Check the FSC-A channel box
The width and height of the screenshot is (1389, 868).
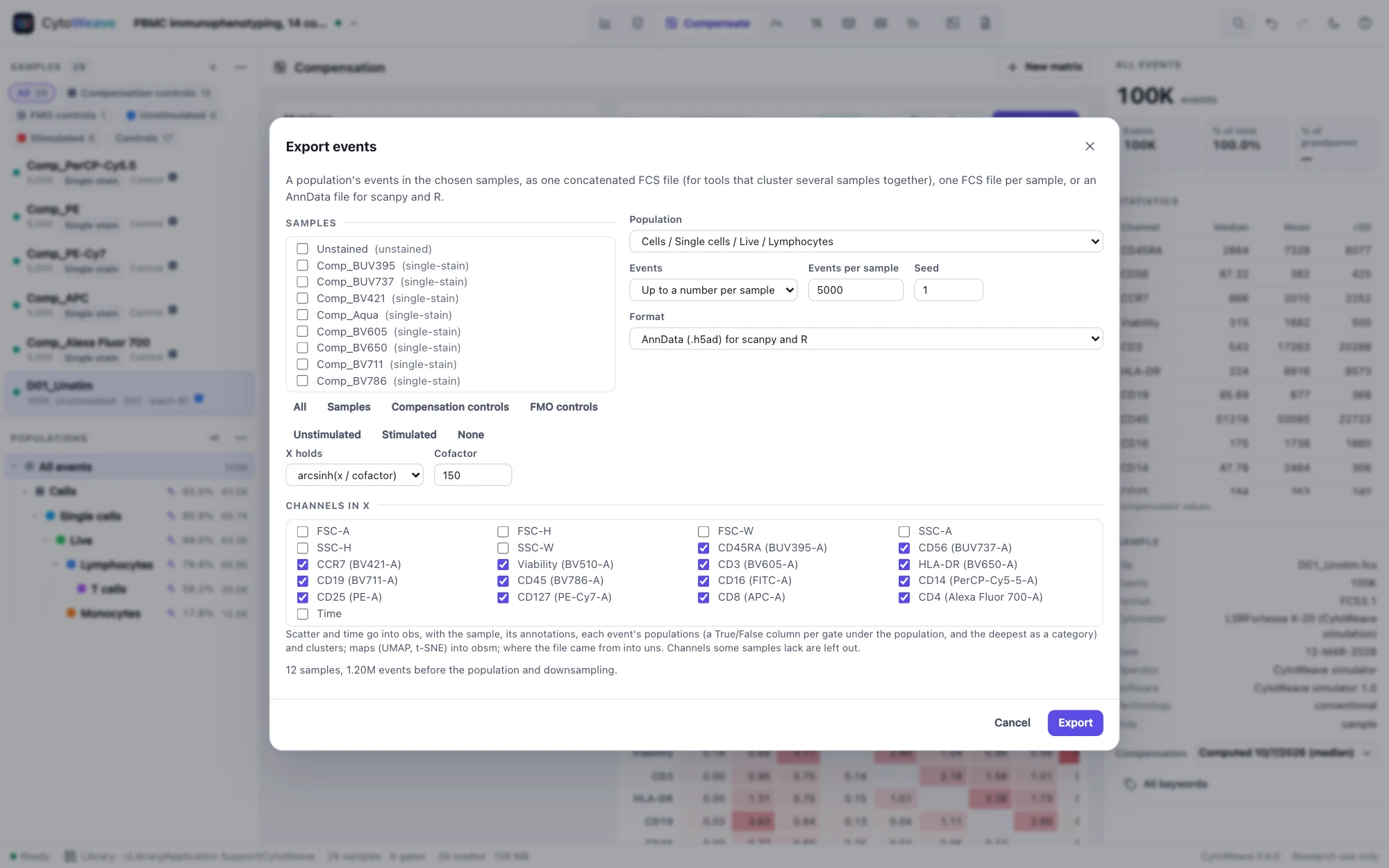[303, 531]
